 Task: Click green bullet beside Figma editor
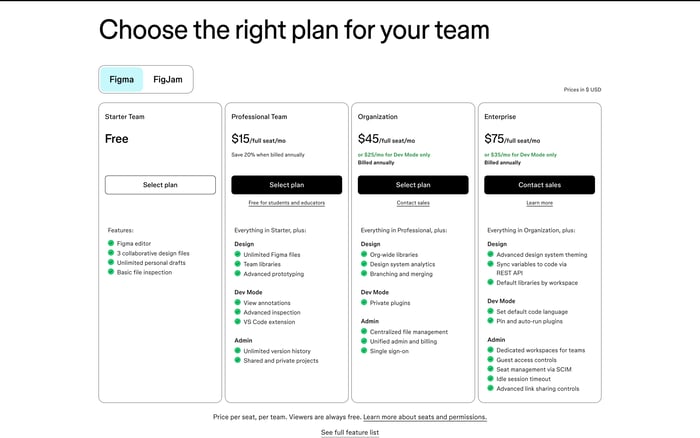[111, 243]
